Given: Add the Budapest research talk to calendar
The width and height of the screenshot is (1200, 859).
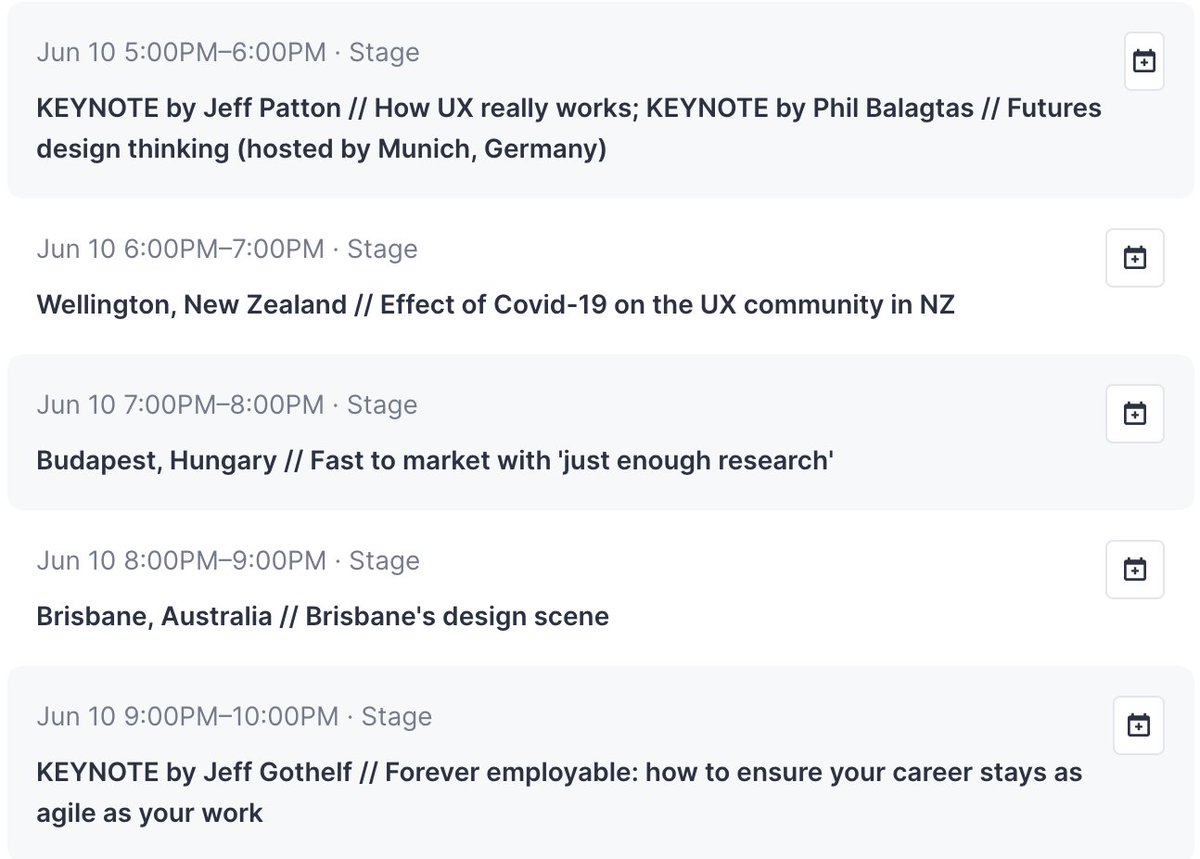Looking at the screenshot, I should [x=1135, y=413].
